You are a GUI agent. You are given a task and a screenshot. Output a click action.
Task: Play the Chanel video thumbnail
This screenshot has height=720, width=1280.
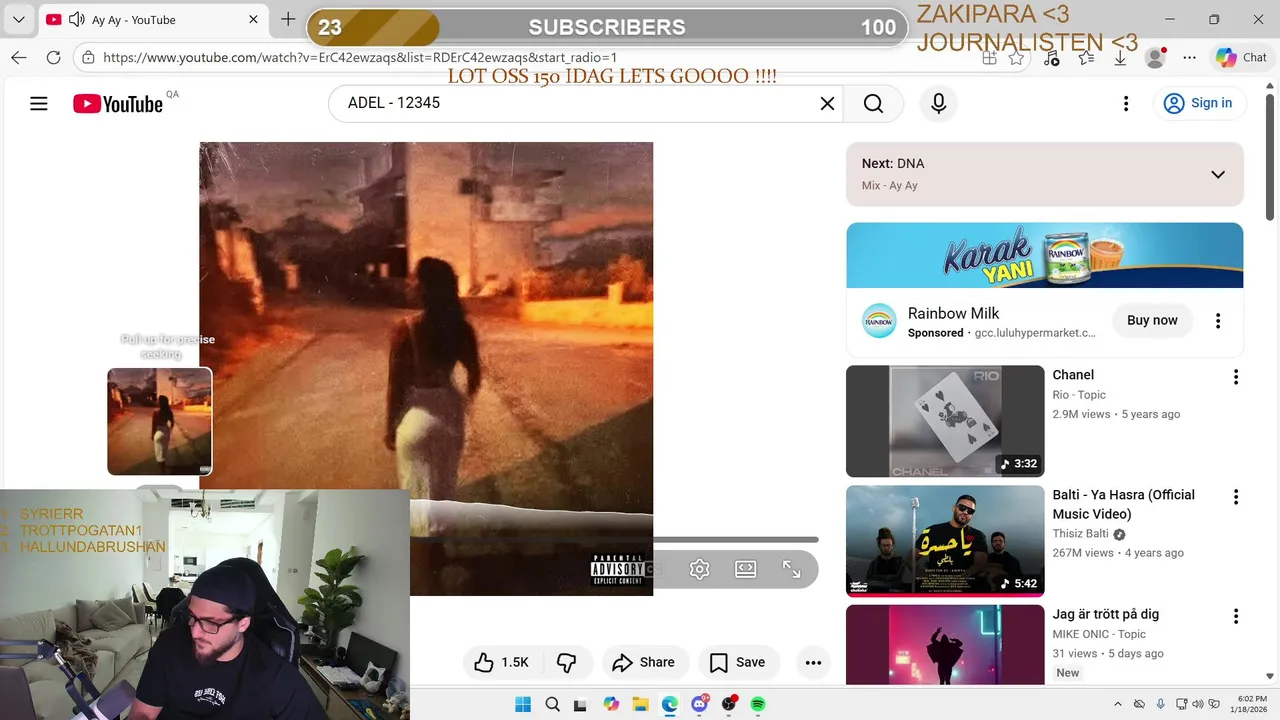(x=945, y=421)
